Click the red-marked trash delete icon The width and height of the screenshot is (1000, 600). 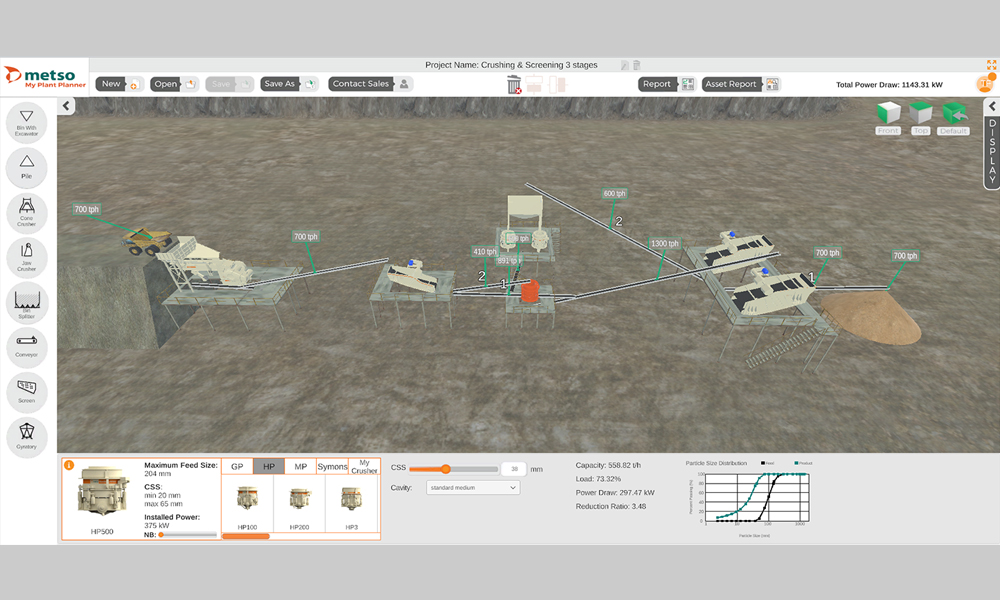coord(514,85)
